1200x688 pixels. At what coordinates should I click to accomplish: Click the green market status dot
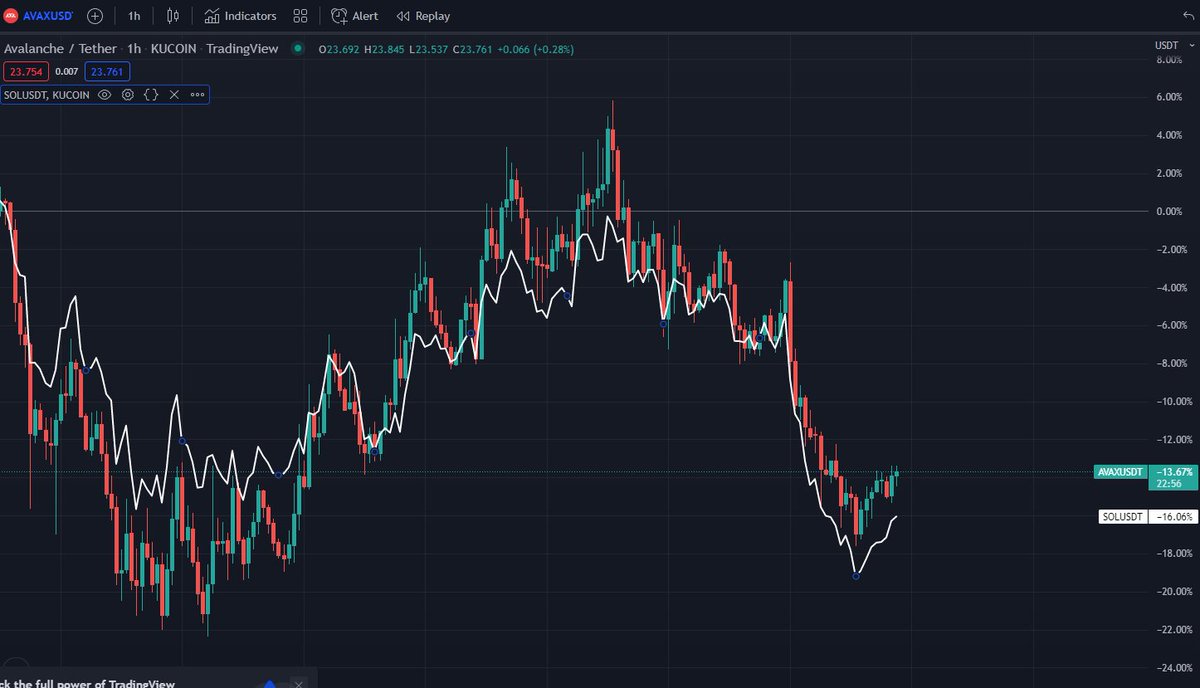pos(298,48)
